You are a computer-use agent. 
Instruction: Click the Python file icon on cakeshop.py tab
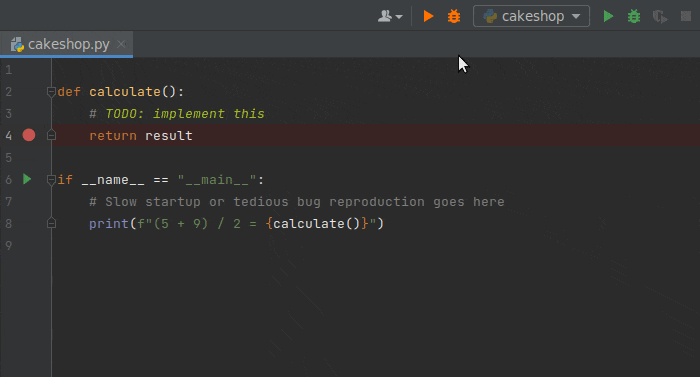click(x=17, y=45)
